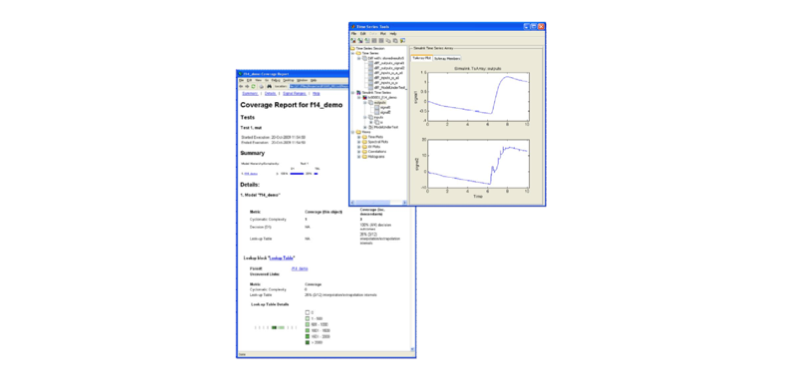Click the last toolbar icon in Time Series Tools
Screen dimensions: 792x380
(x=403, y=40)
